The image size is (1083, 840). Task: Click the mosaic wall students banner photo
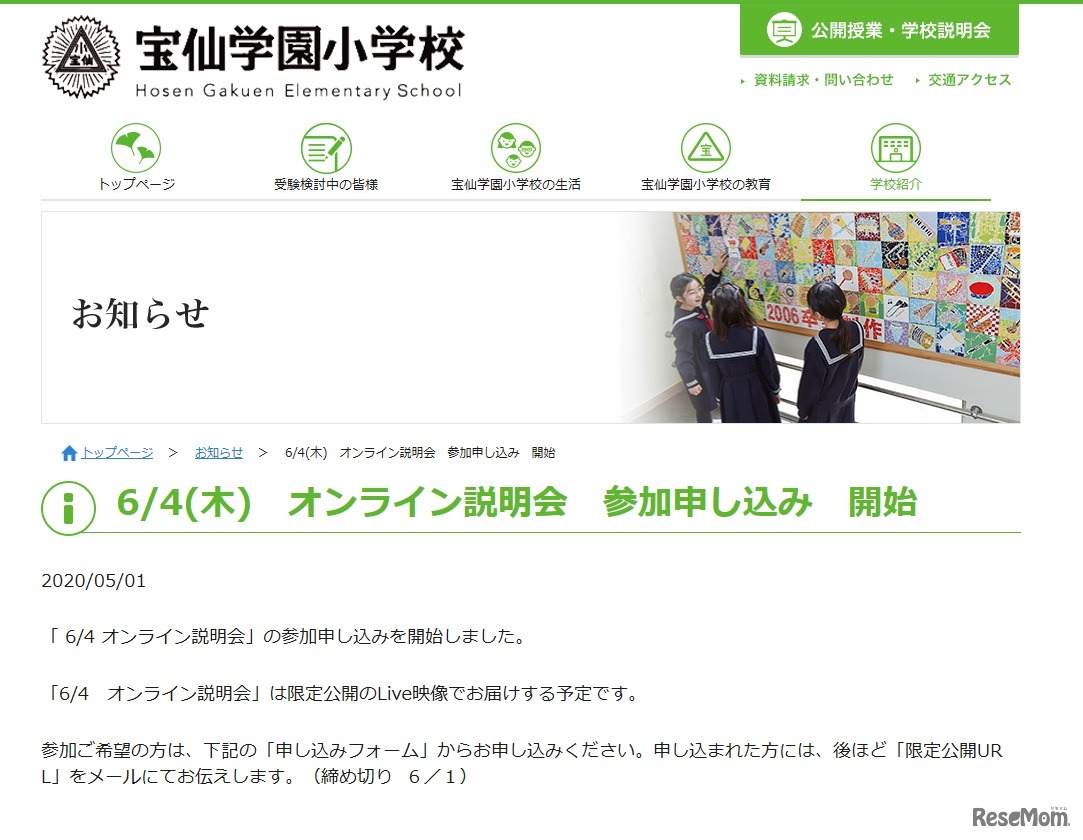(x=820, y=317)
